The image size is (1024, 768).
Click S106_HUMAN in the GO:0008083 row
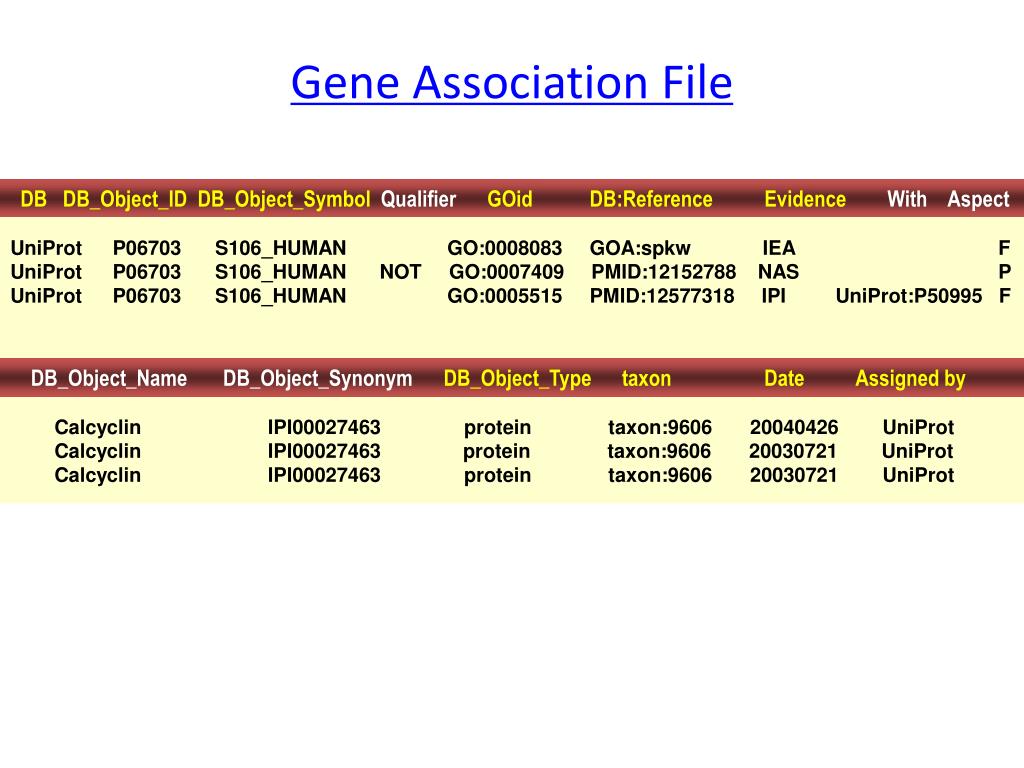(281, 248)
